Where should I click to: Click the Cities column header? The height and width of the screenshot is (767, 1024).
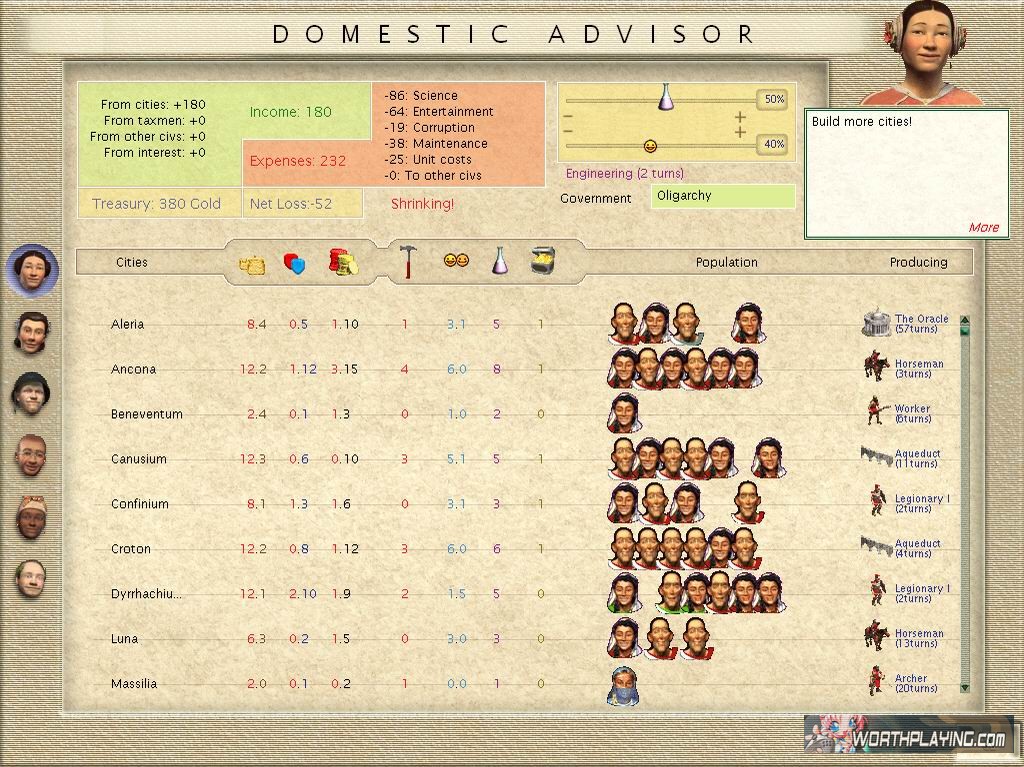pyautogui.click(x=131, y=263)
